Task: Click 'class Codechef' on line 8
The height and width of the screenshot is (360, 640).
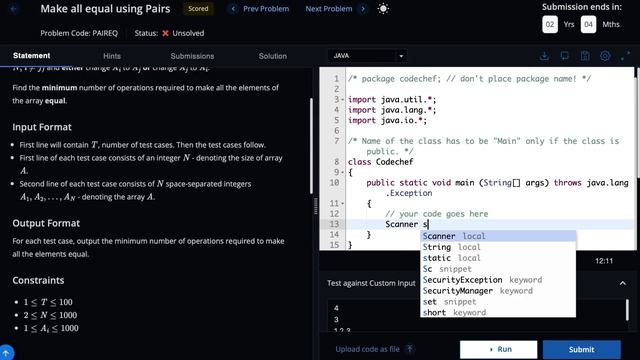Action: point(380,162)
